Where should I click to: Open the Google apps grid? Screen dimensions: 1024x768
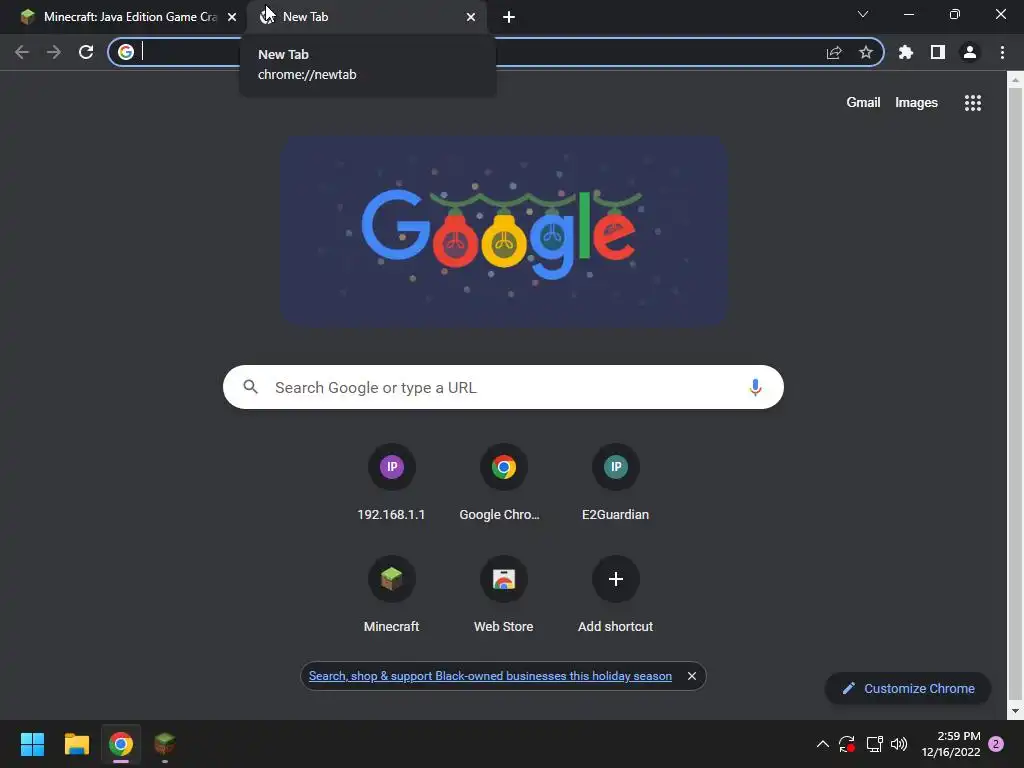click(x=973, y=103)
